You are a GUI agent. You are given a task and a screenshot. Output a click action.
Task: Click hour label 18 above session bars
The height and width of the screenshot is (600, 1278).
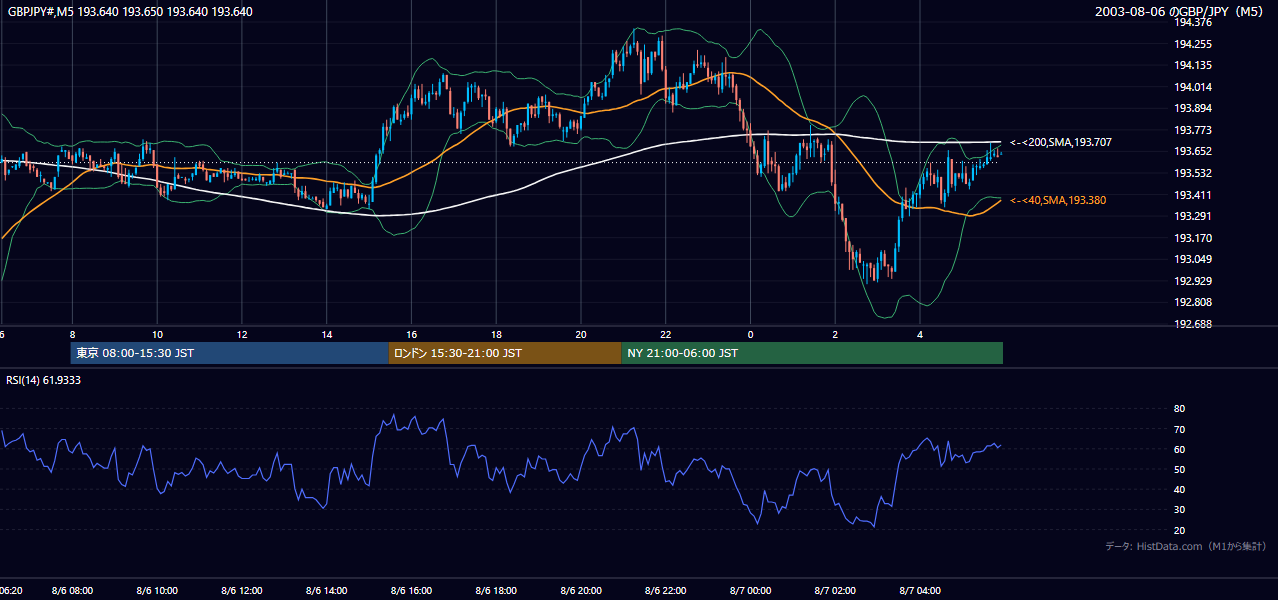click(x=497, y=335)
